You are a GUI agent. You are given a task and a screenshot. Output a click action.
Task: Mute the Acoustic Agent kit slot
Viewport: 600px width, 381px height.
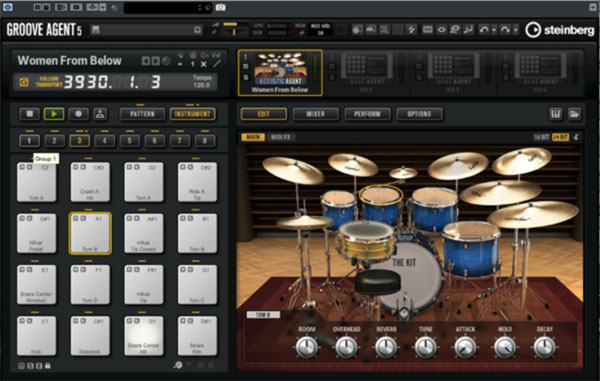(x=246, y=67)
